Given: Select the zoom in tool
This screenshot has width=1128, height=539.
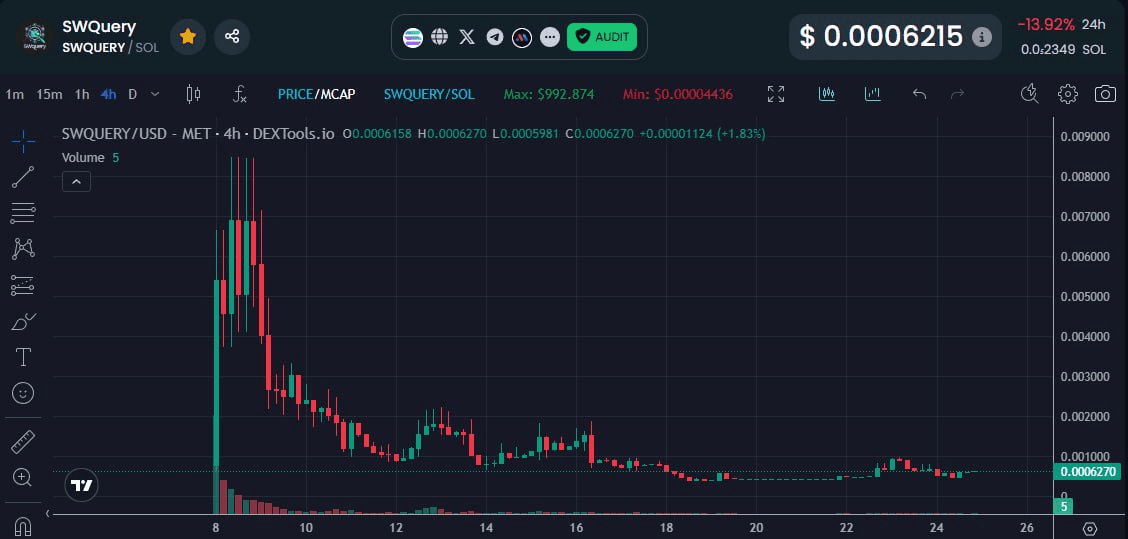Looking at the screenshot, I should (23, 477).
